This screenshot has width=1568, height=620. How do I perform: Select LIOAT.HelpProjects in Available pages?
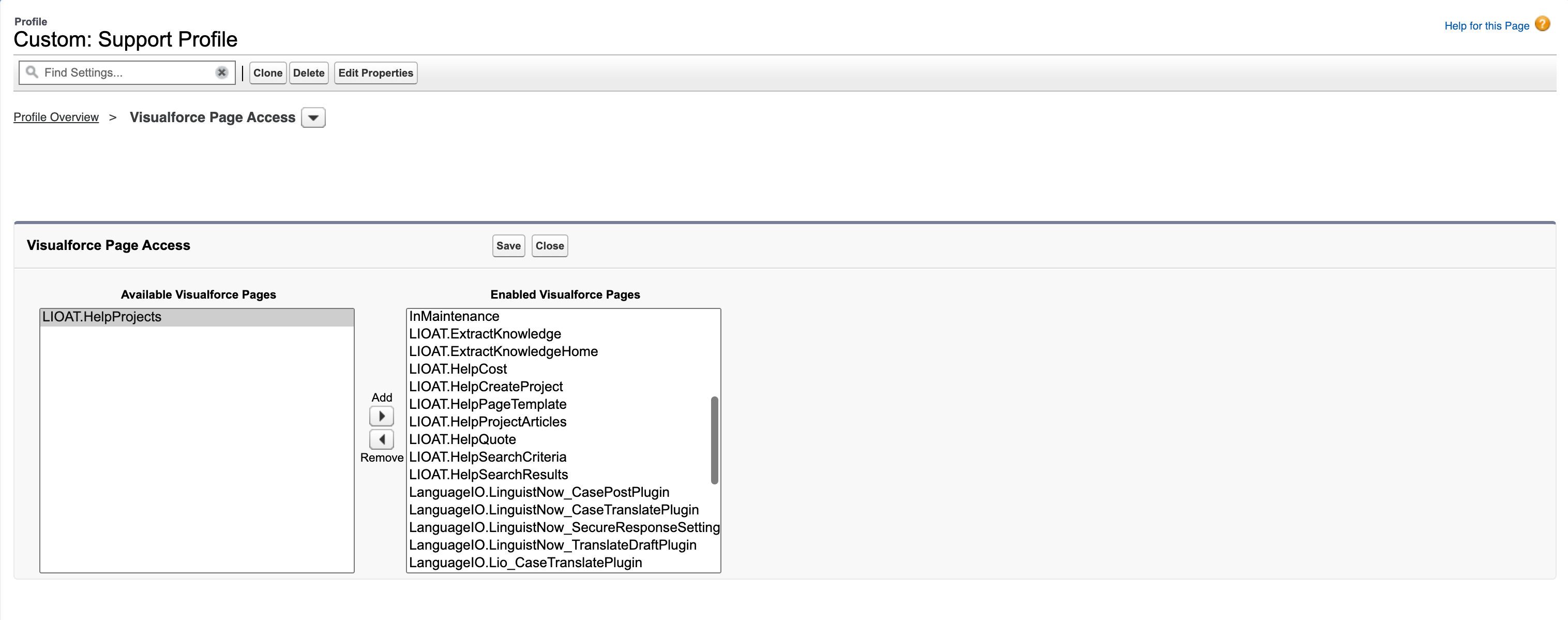click(x=197, y=317)
